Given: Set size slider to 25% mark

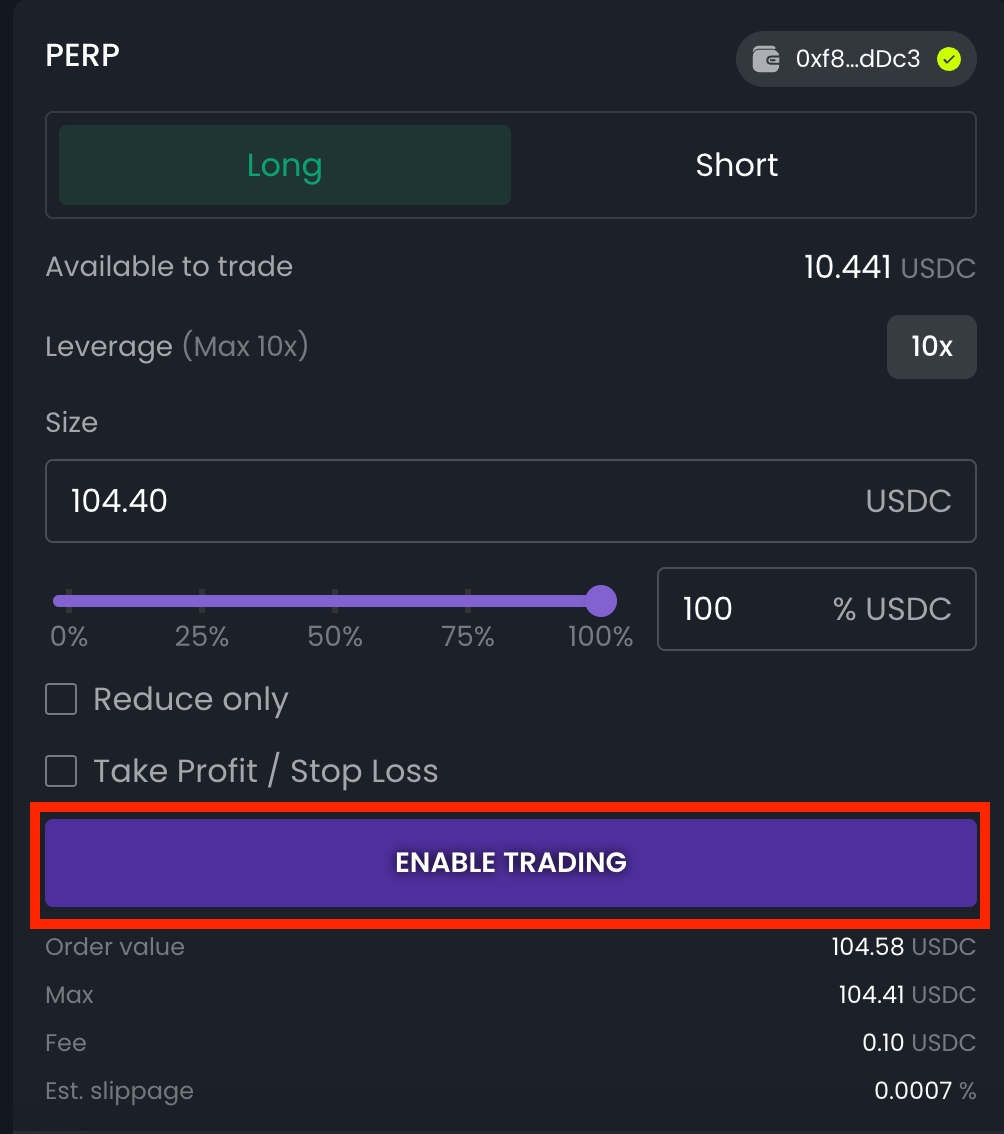Looking at the screenshot, I should (202, 601).
